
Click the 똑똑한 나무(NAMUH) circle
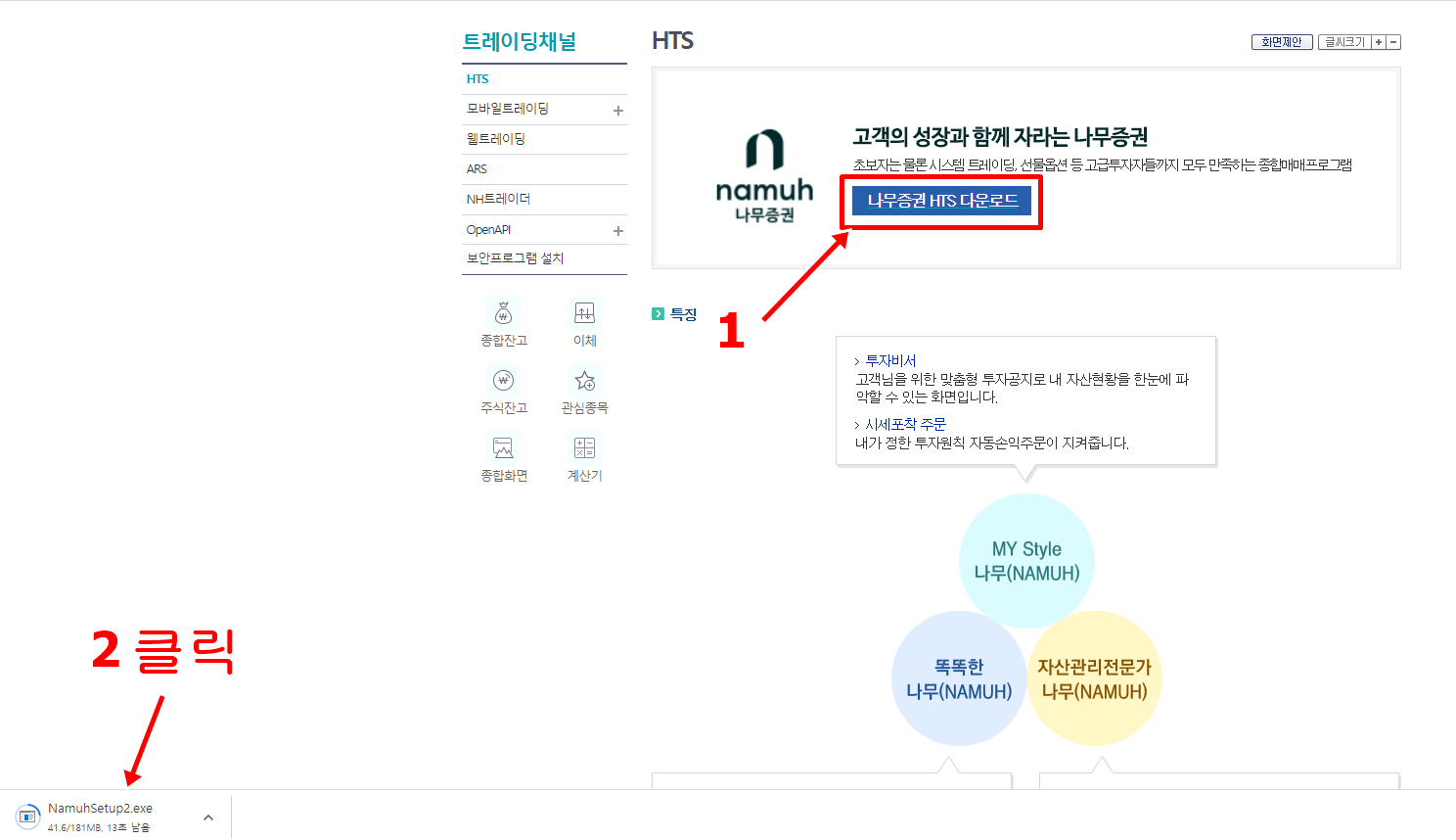(x=958, y=678)
